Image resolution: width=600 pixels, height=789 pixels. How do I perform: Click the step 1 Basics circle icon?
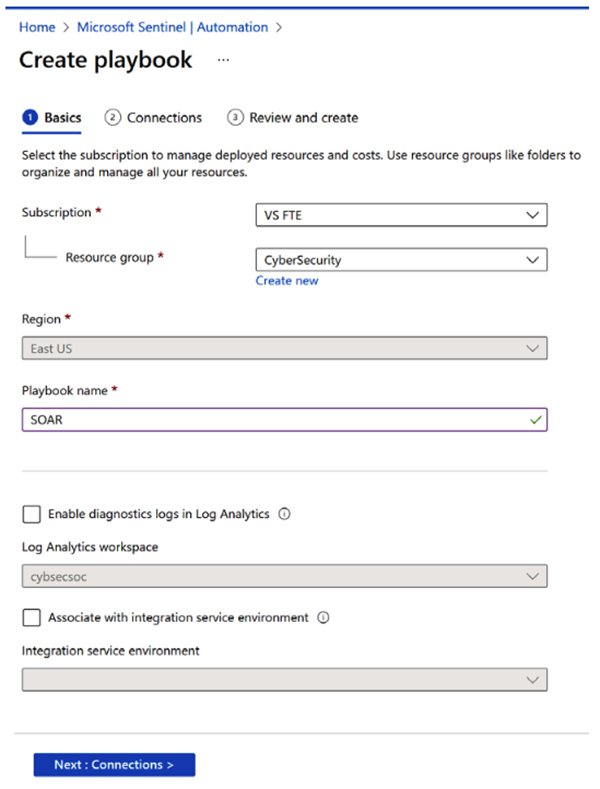coord(30,118)
